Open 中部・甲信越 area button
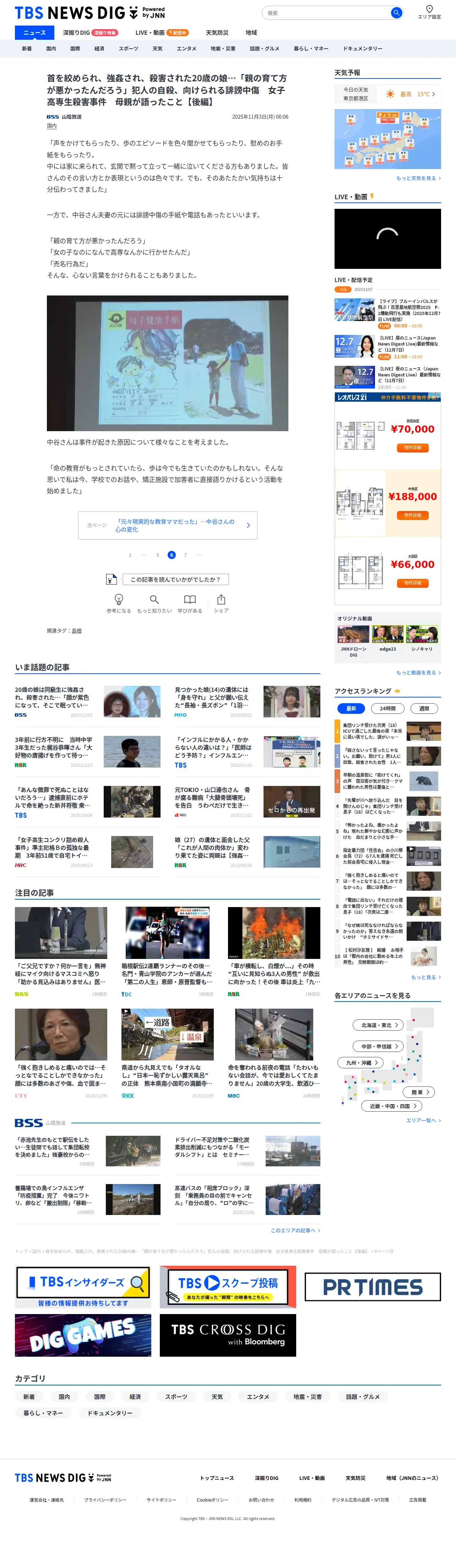The image size is (456, 1568). click(378, 1046)
